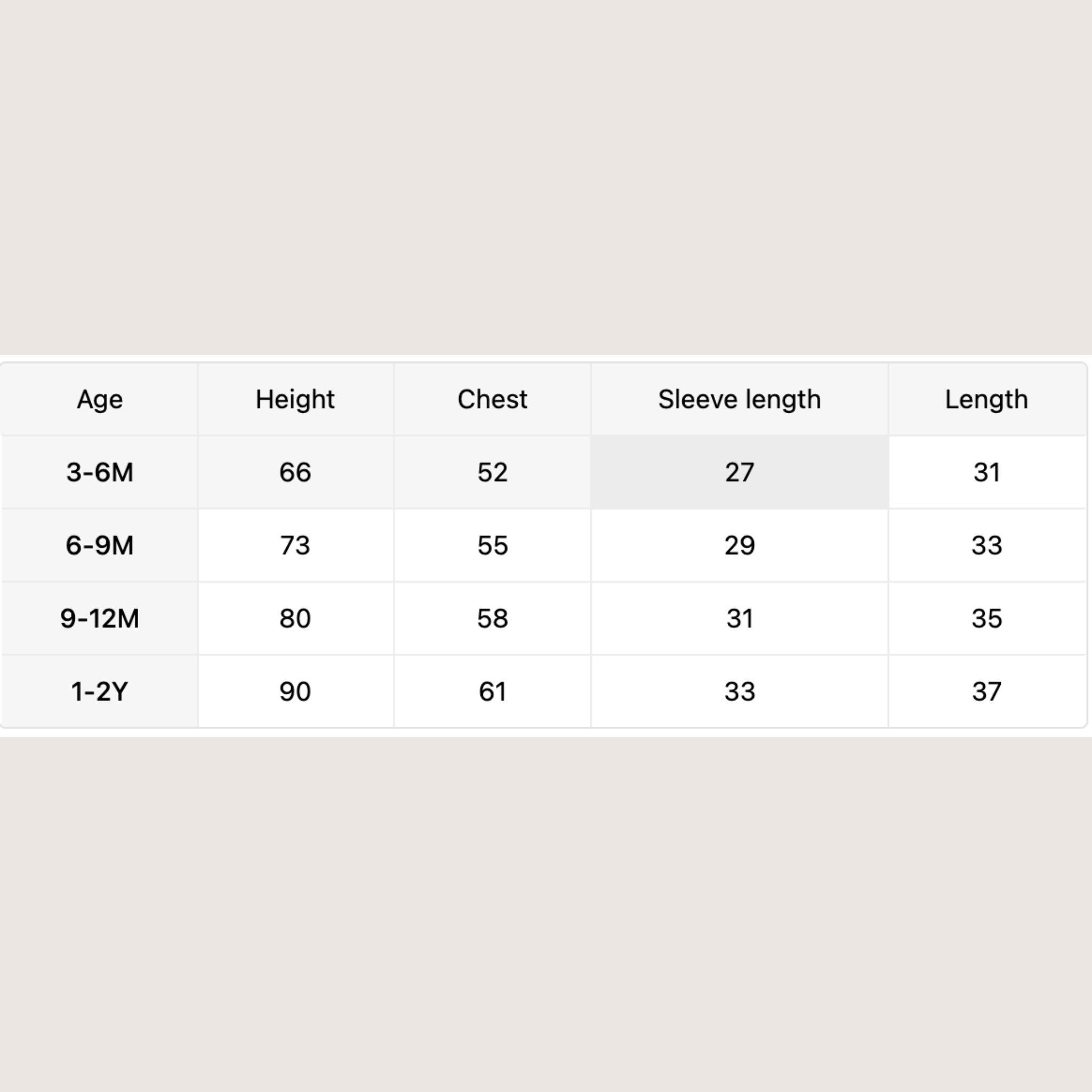Select chest value 52 for 3-6M
This screenshot has width=1092, height=1092.
492,472
